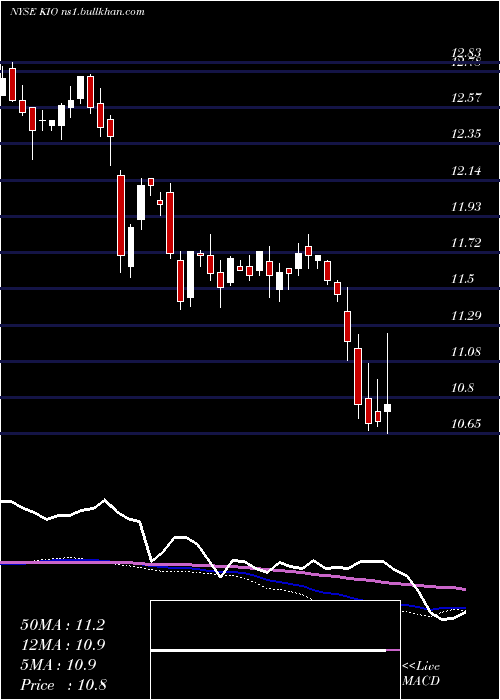The height and width of the screenshot is (700, 500).
Task: Click the 12.83 price axis label
Action: click(x=466, y=54)
